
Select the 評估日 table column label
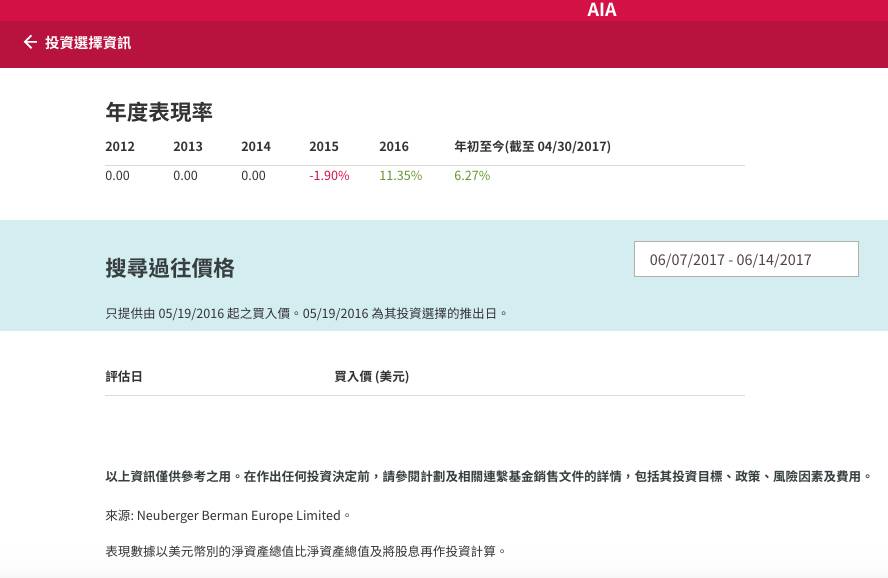tap(124, 376)
